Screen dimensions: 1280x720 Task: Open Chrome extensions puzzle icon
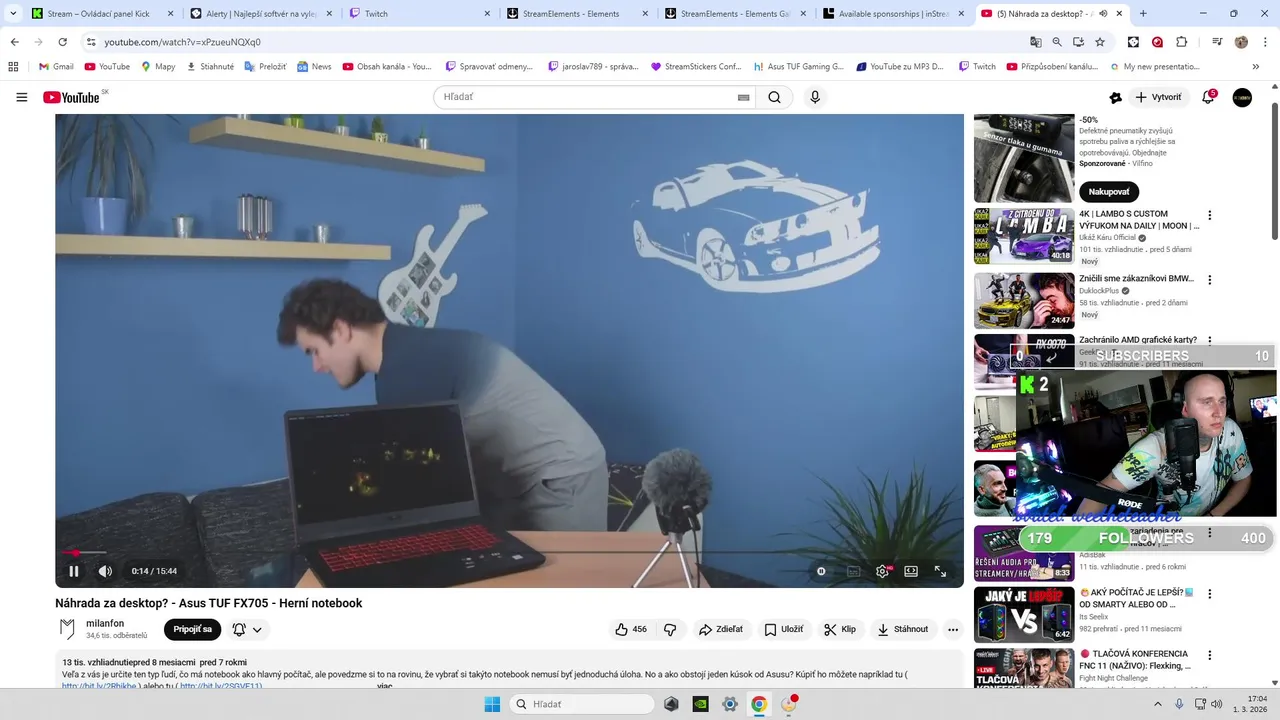tap(1181, 42)
